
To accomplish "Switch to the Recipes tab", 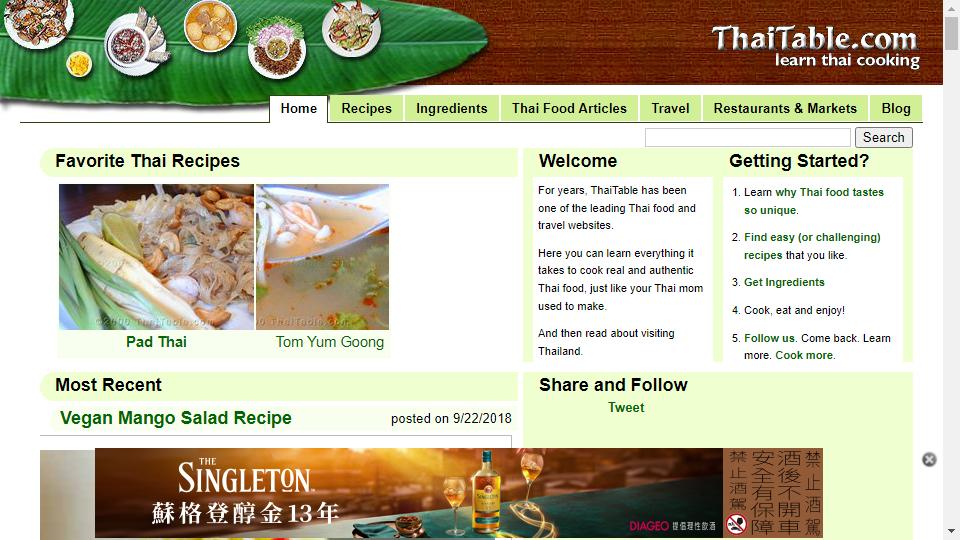I will 366,108.
